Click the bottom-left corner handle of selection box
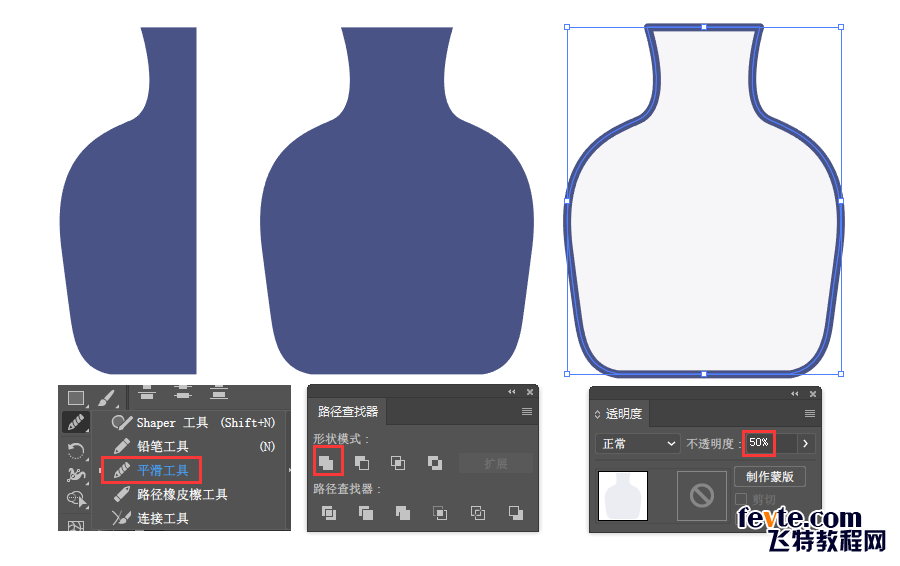The height and width of the screenshot is (566, 900). 567,374
